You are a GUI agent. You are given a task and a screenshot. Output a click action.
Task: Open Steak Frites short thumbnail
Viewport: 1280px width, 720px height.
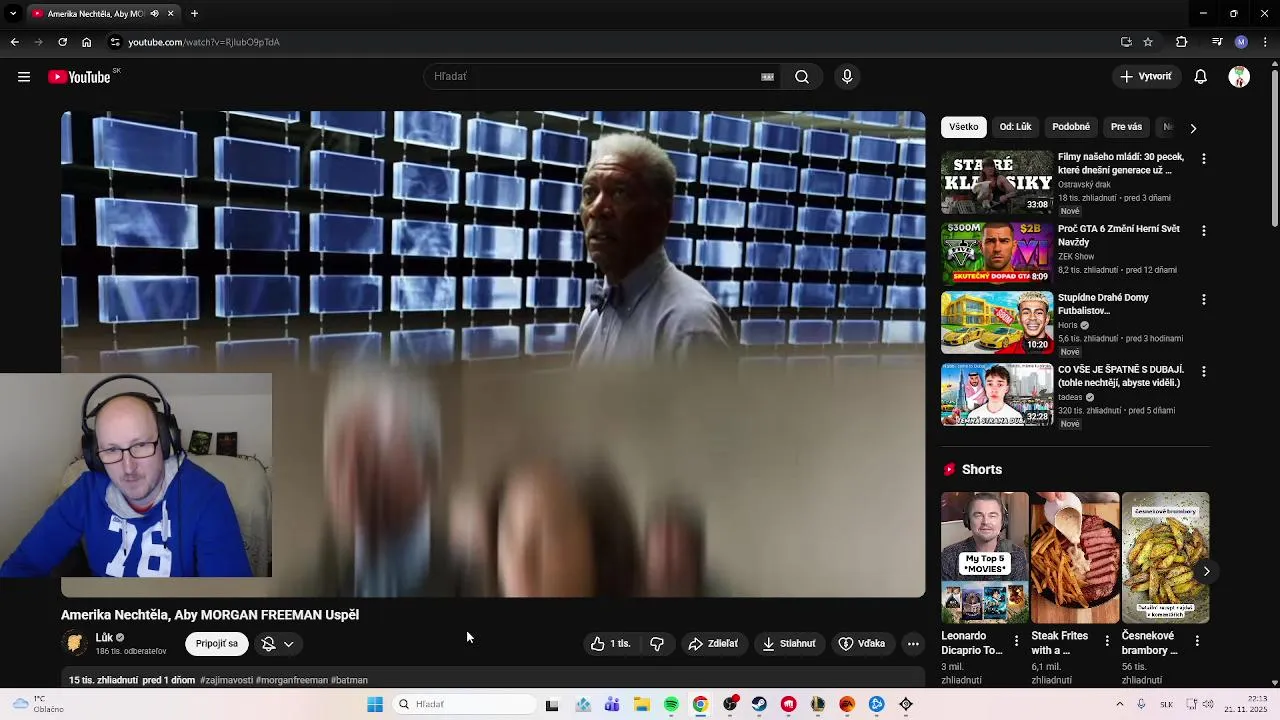pyautogui.click(x=1075, y=557)
